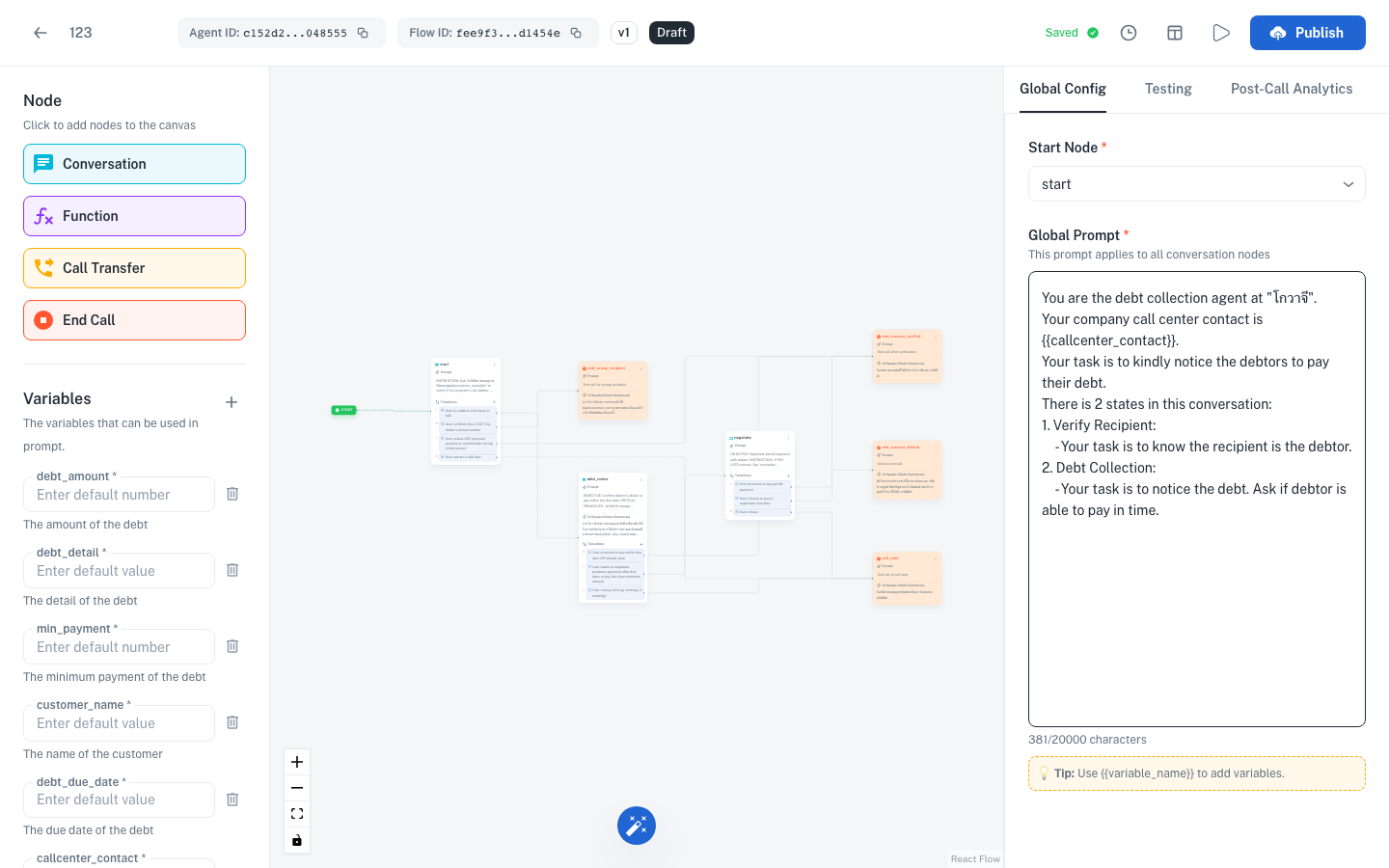Select the call_later node

point(907,579)
